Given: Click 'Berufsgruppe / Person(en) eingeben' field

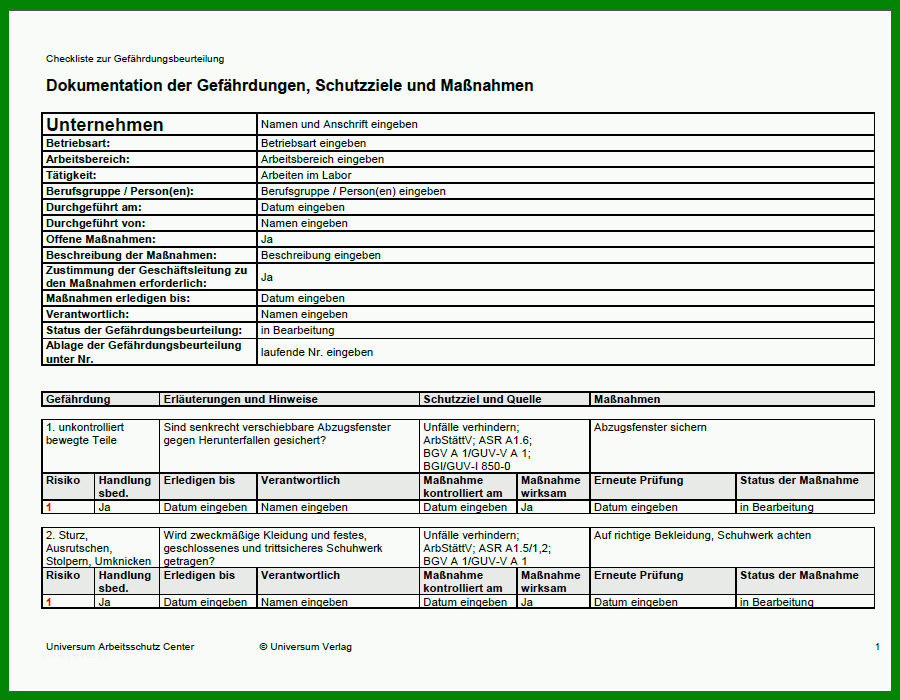Looking at the screenshot, I should [x=565, y=192].
